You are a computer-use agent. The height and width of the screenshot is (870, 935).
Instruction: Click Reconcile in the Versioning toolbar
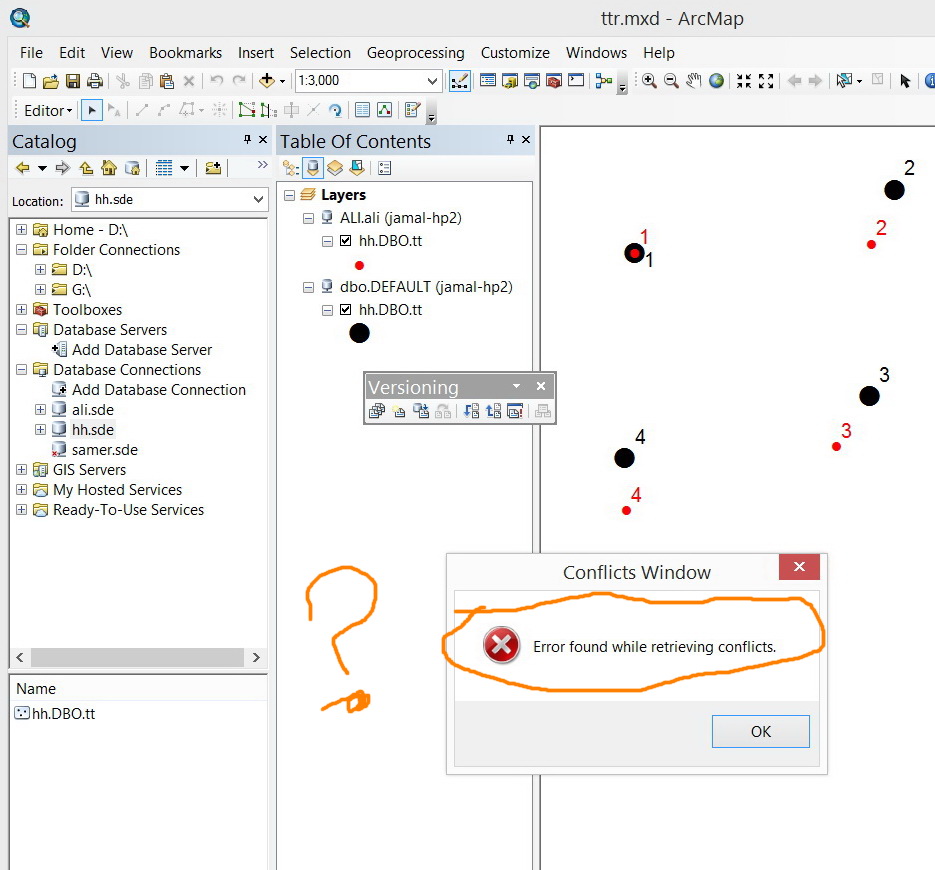pos(471,411)
